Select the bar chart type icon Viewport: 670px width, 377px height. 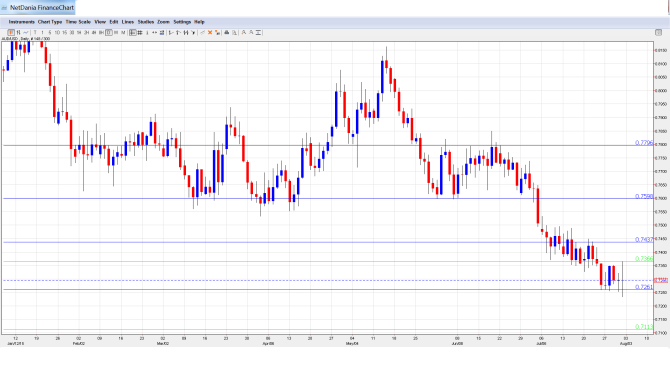click(x=18, y=32)
